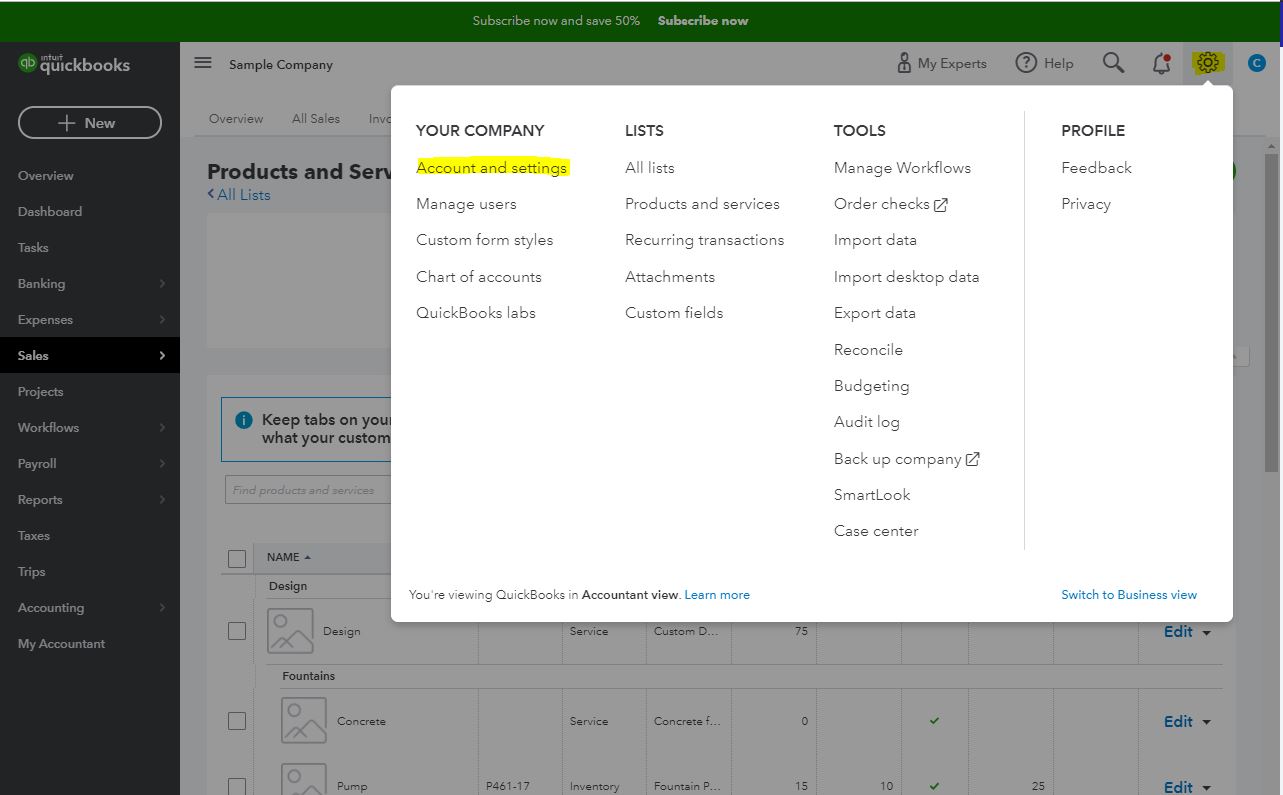
Task: Select Import data
Action: (875, 240)
